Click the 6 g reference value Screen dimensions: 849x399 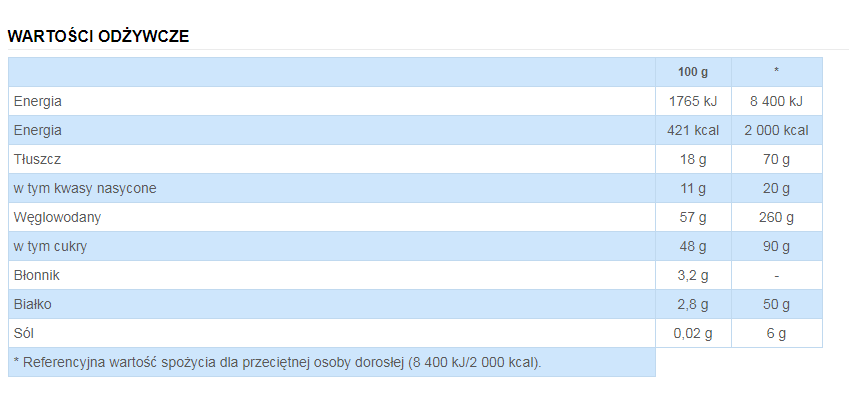coord(776,334)
